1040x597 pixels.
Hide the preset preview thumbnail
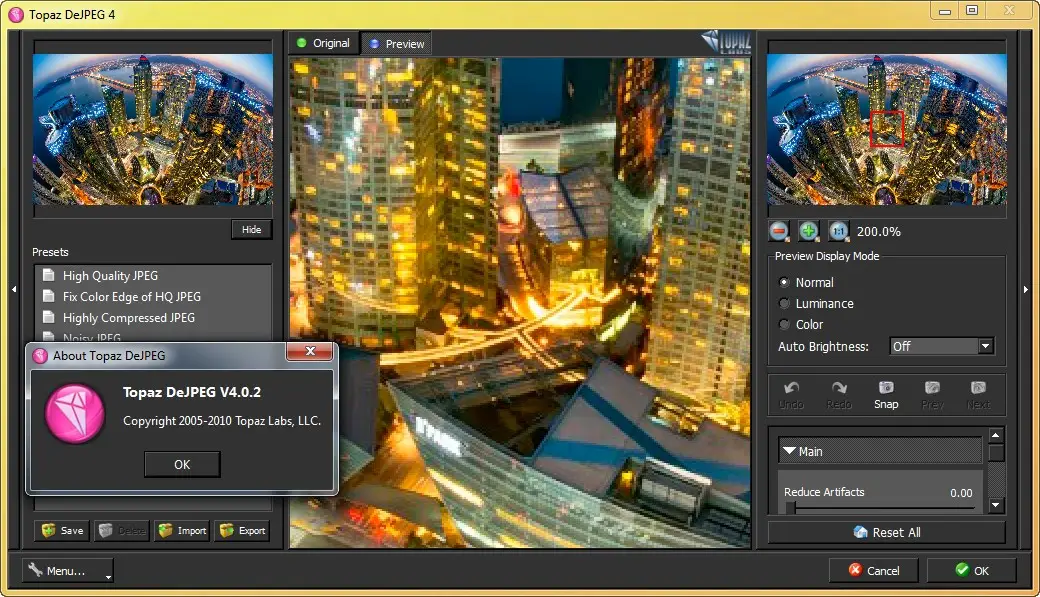coord(251,230)
